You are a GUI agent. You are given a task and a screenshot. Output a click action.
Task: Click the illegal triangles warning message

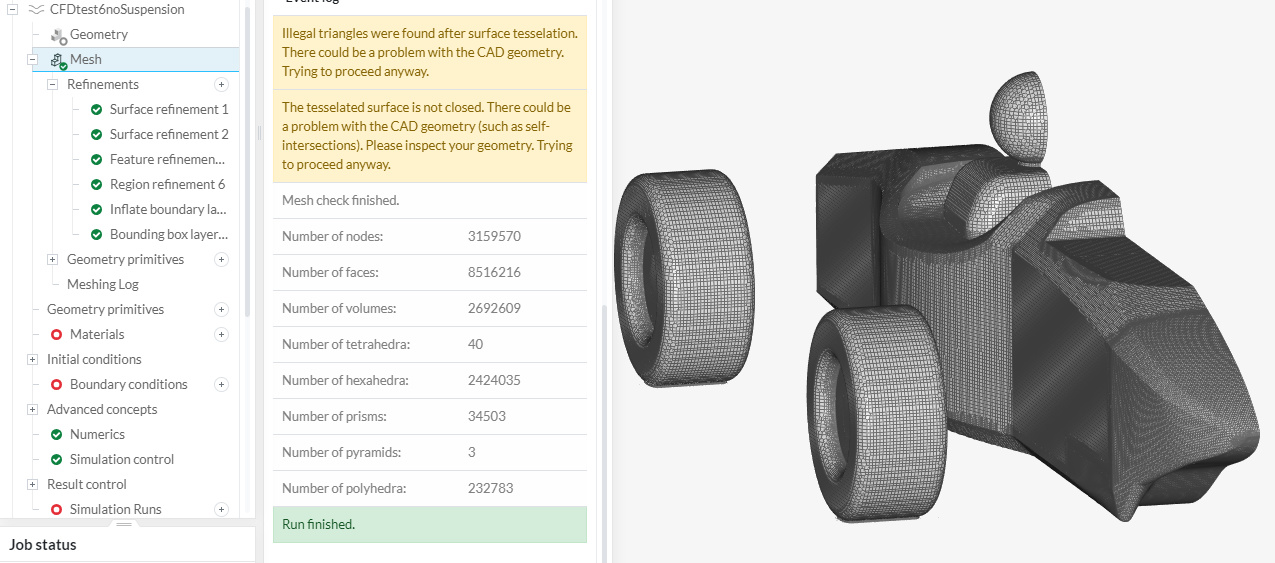[430, 53]
